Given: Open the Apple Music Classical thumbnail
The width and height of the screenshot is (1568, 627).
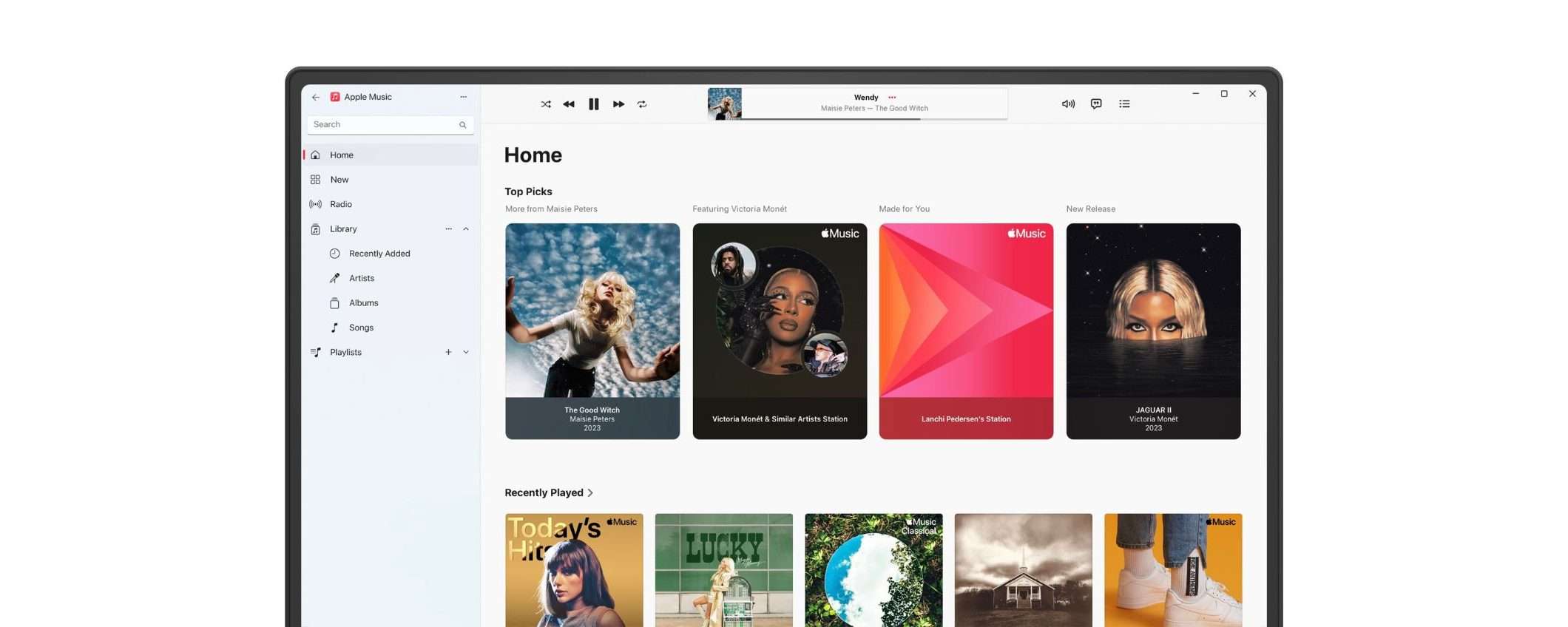Looking at the screenshot, I should pyautogui.click(x=873, y=570).
